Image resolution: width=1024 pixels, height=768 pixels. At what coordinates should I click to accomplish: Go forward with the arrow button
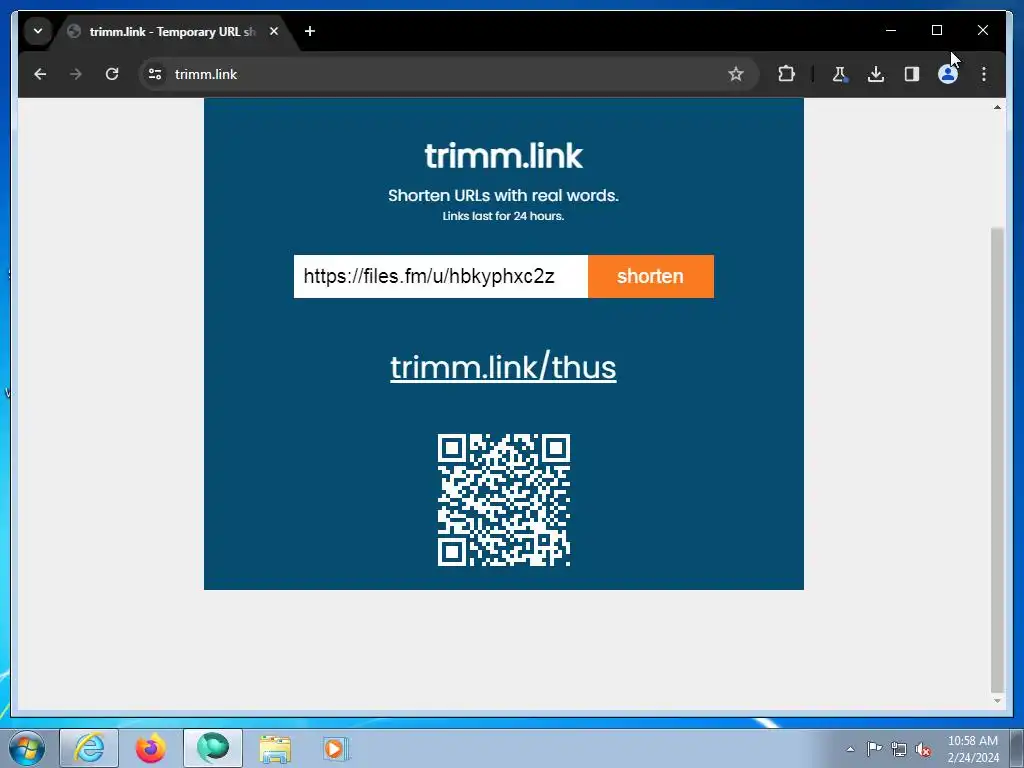(x=76, y=74)
